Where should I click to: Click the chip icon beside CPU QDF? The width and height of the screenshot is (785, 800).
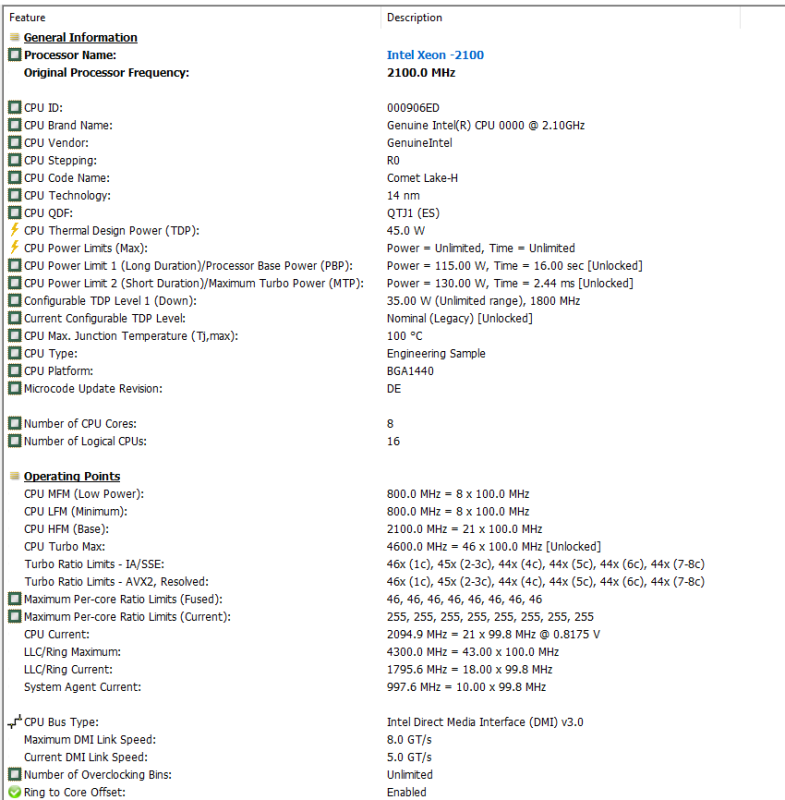pos(15,213)
